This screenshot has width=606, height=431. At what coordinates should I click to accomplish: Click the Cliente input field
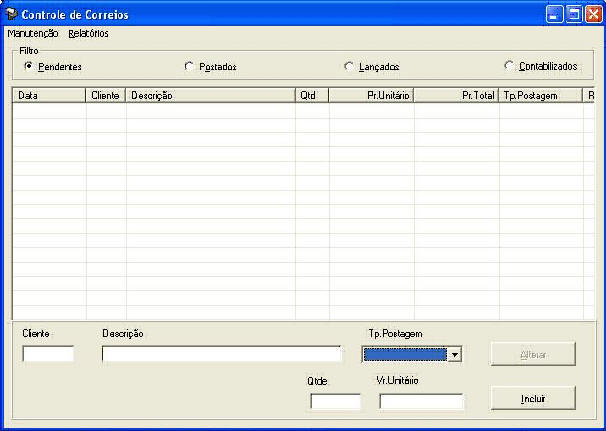(48, 353)
